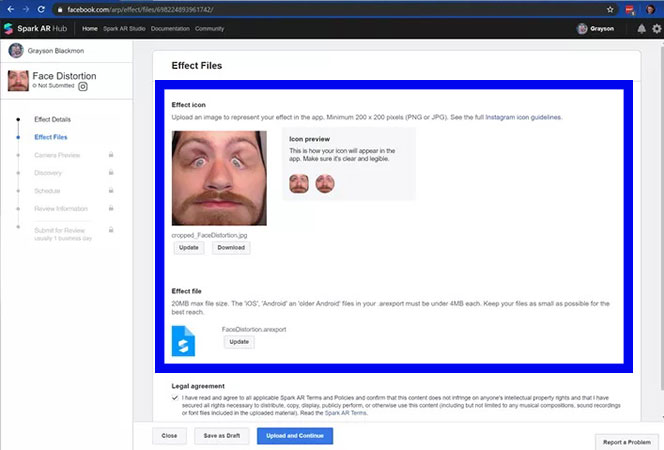Select the Effect Files step
This screenshot has height=450, width=664.
click(x=51, y=137)
